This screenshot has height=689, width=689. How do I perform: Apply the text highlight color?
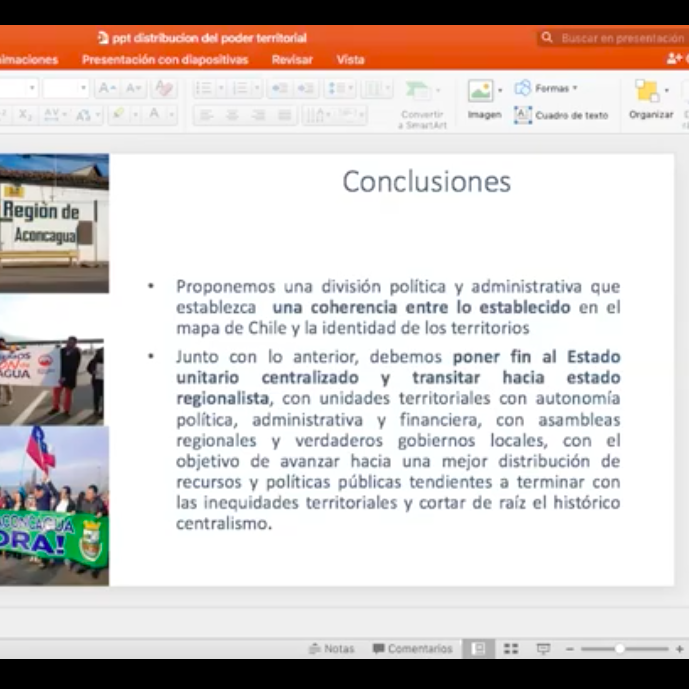point(119,115)
